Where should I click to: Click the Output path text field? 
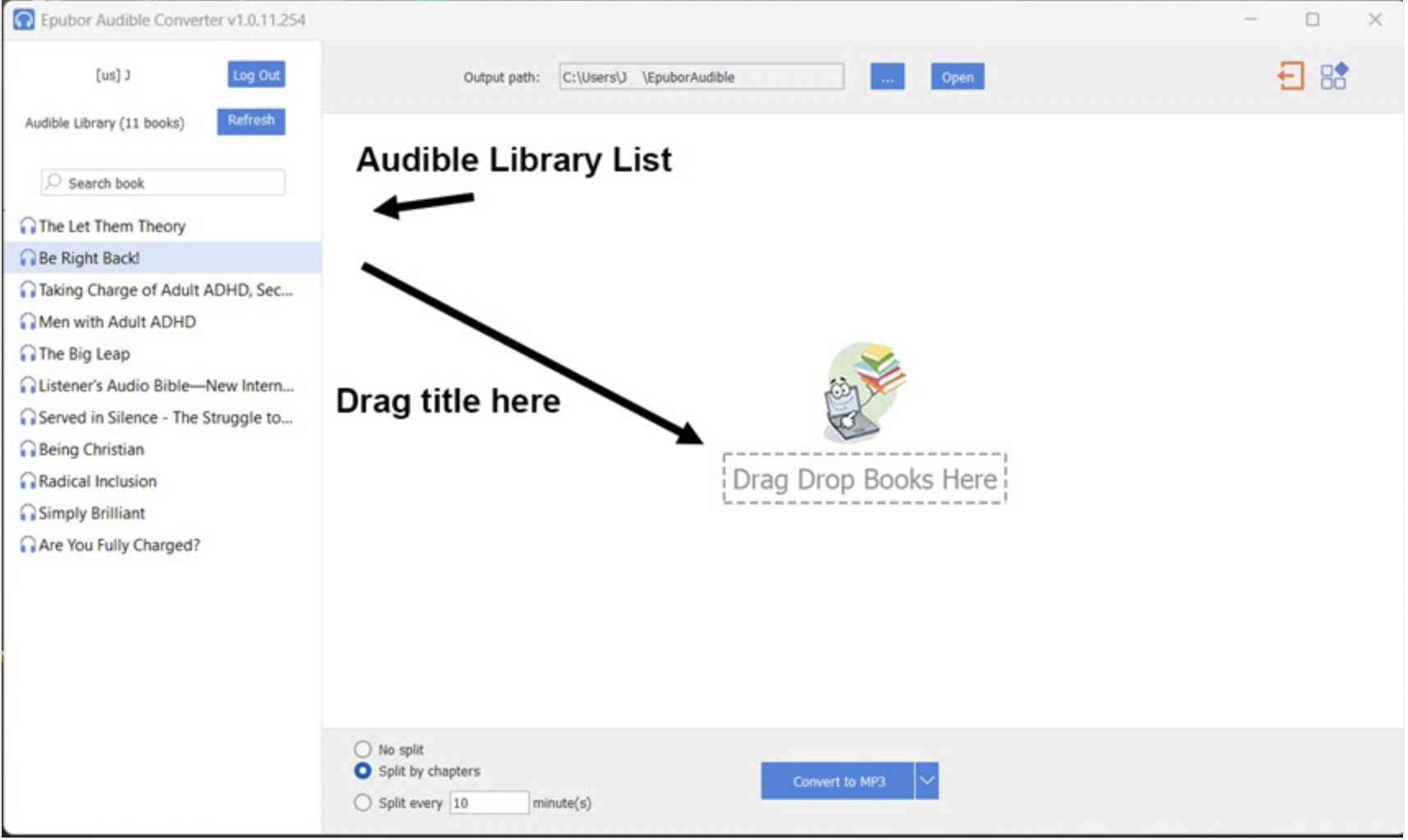pos(702,76)
